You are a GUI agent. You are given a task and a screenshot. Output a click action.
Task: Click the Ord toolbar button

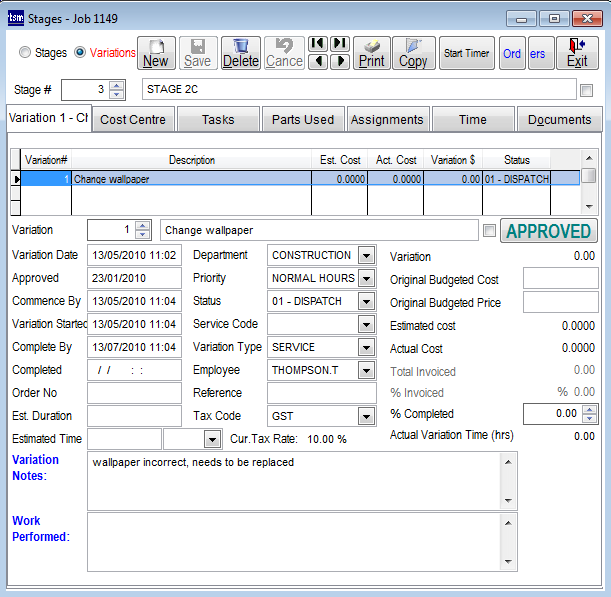tap(512, 53)
